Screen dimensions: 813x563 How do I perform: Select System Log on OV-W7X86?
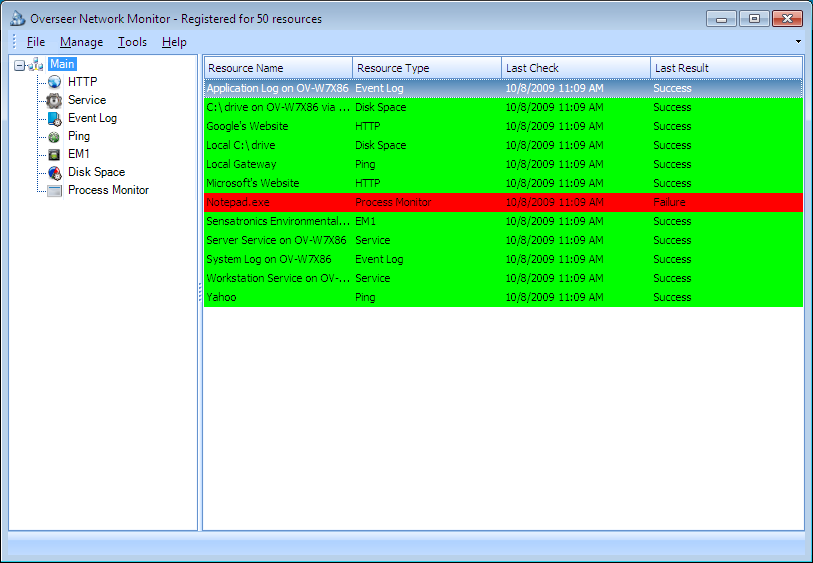click(x=503, y=259)
